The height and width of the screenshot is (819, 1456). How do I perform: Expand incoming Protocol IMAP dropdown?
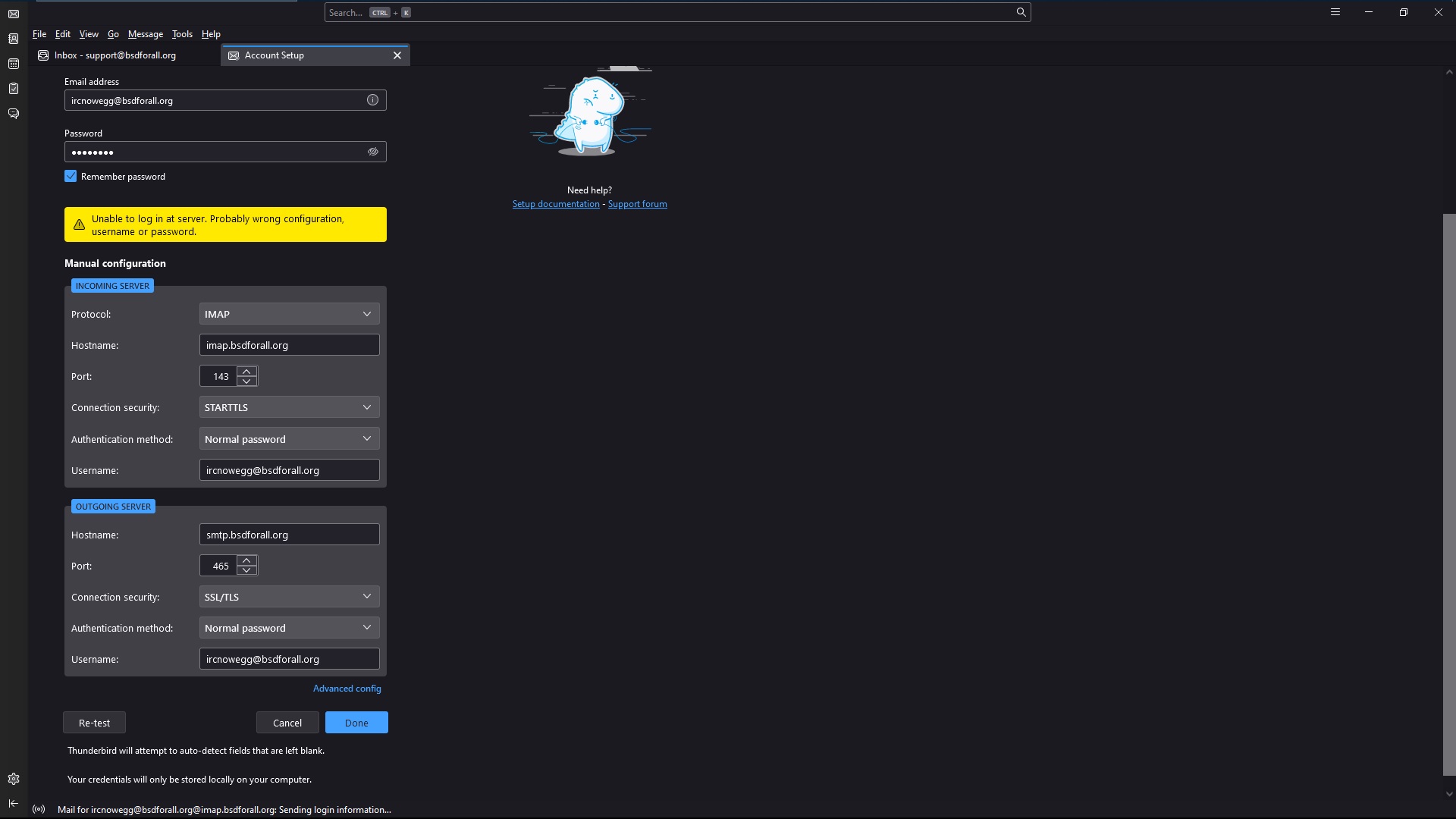pos(289,314)
